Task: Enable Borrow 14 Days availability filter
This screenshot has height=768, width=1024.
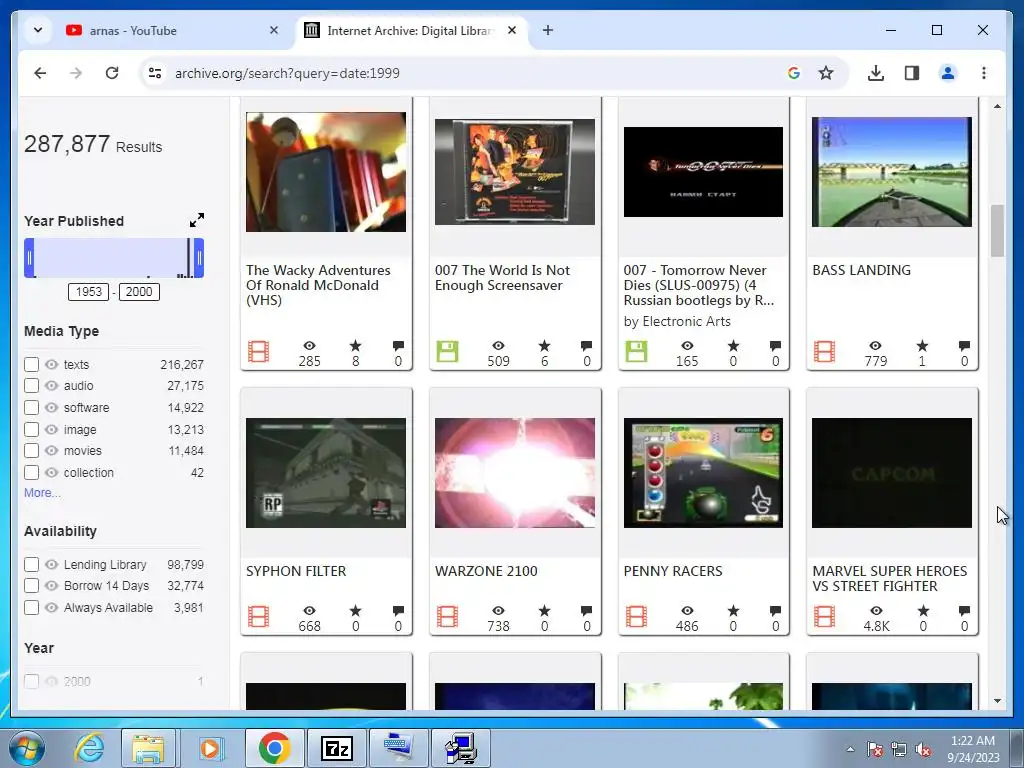Action: [31, 586]
